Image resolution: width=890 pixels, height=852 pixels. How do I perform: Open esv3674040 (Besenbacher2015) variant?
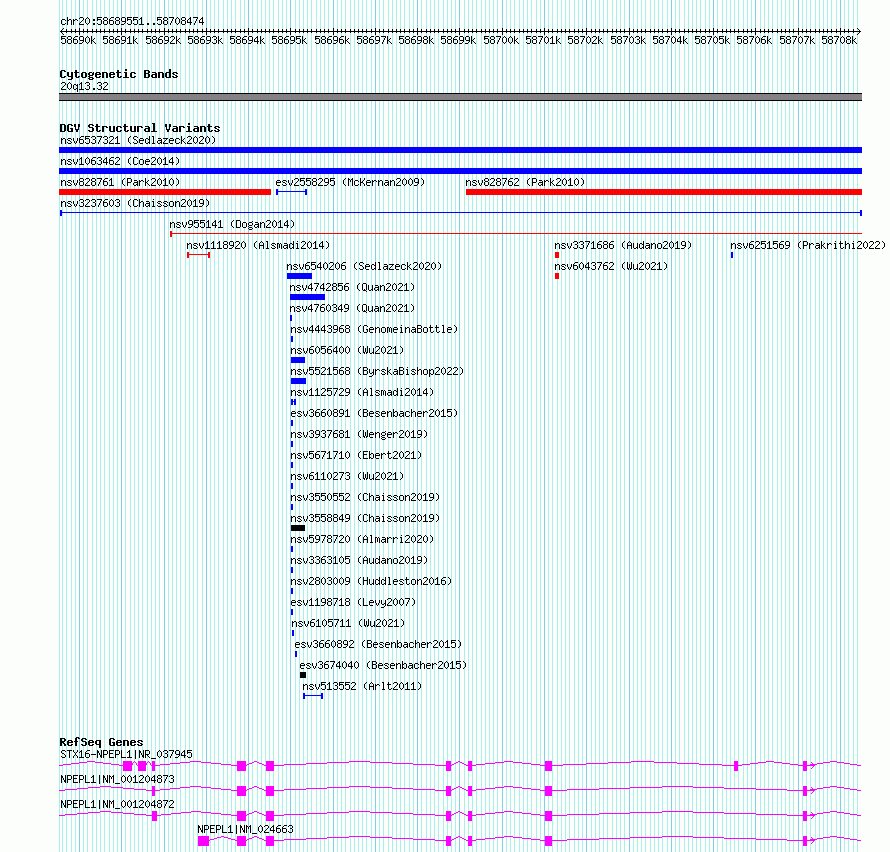click(383, 665)
